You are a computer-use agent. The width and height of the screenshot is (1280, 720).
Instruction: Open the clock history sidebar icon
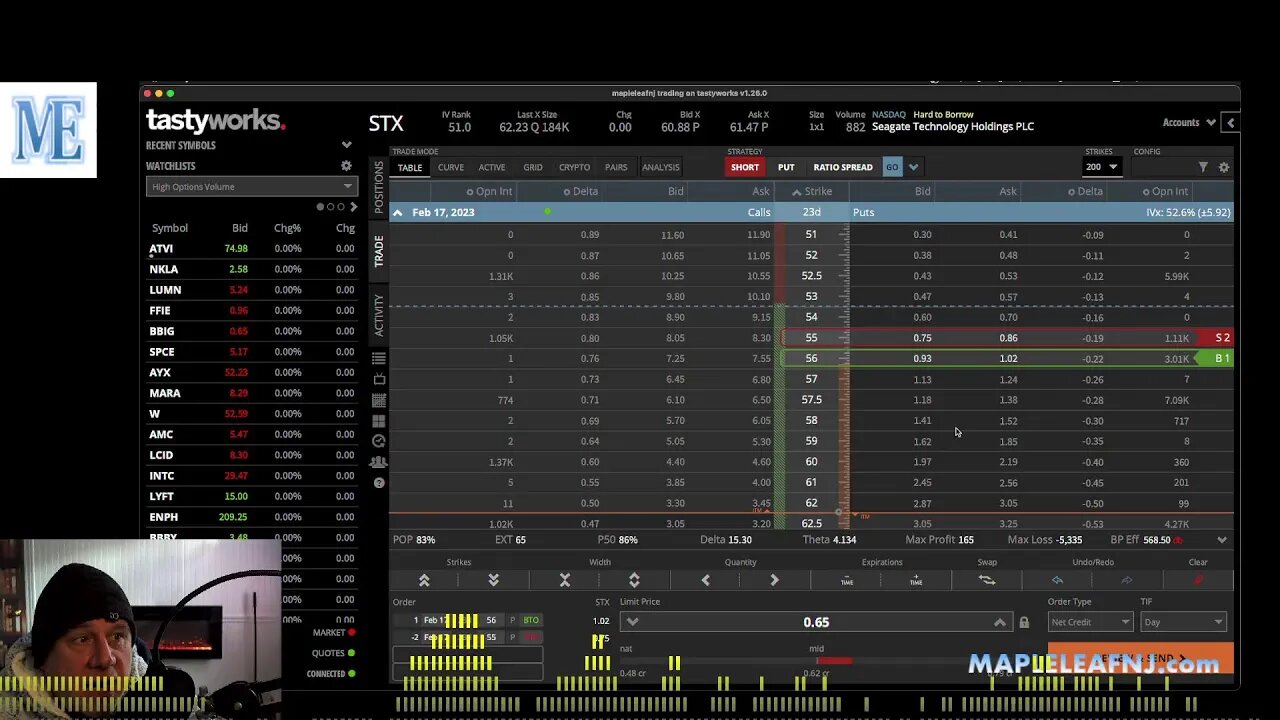(x=379, y=441)
